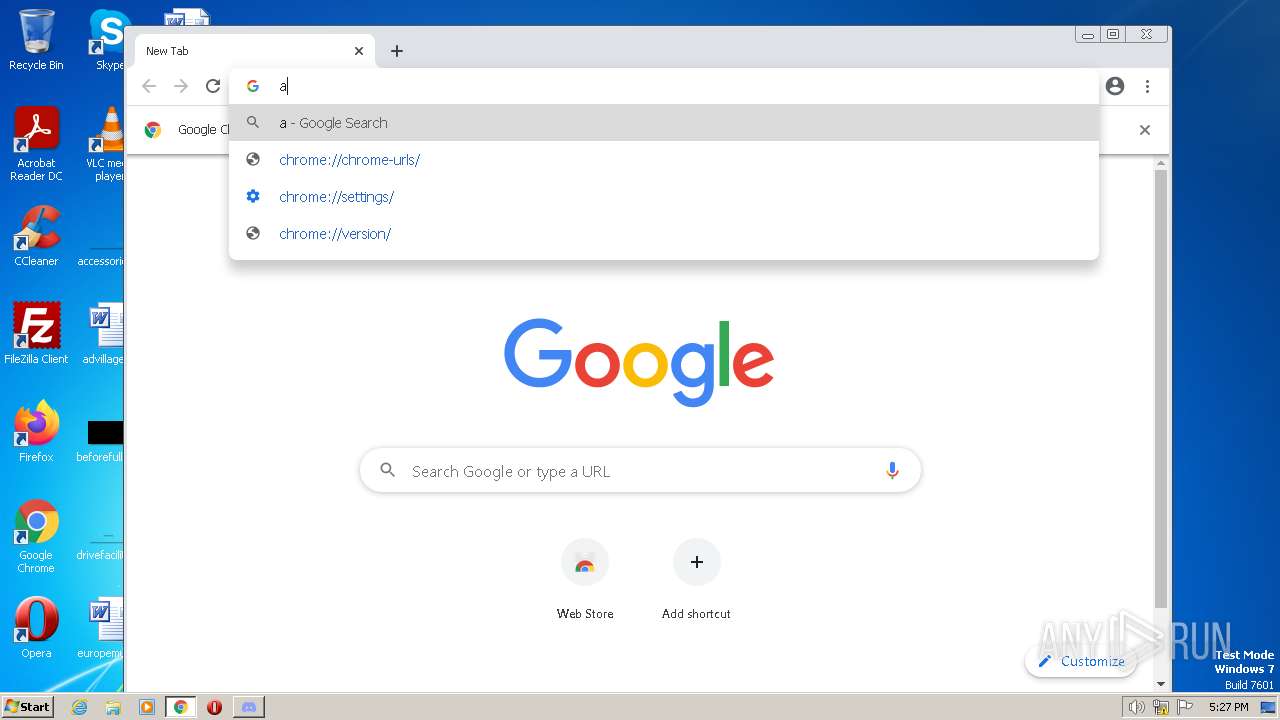1280x720 pixels.
Task: Open Skype desktop icon
Action: click(108, 40)
